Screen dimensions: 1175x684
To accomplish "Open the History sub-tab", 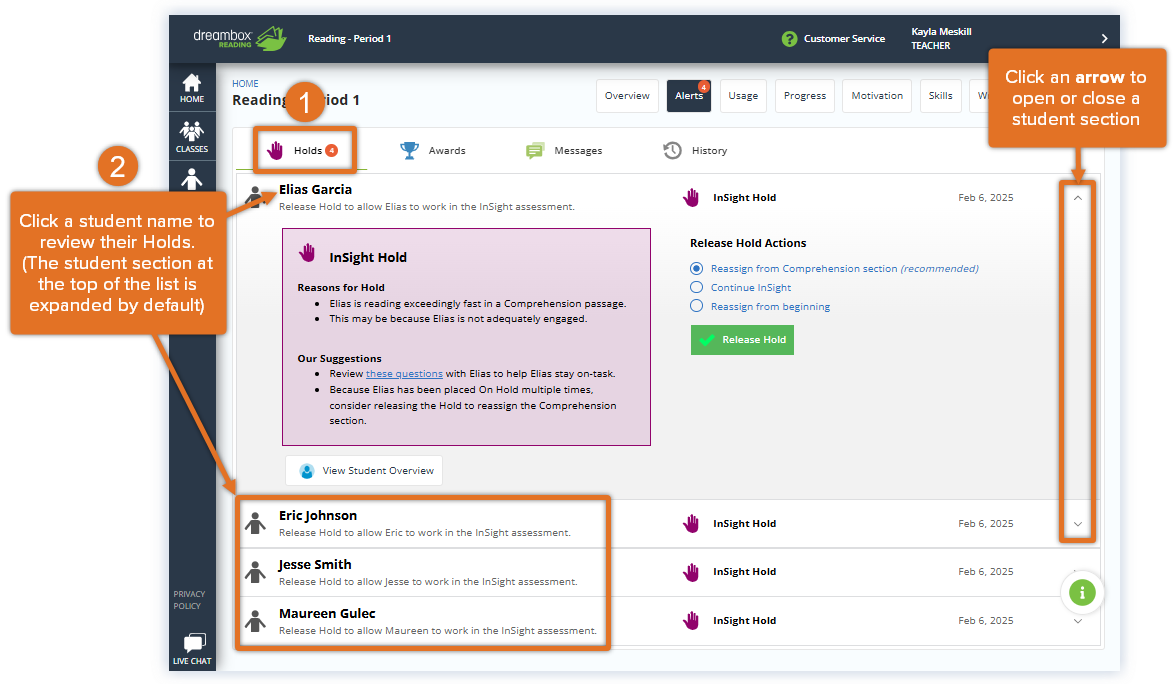I will pyautogui.click(x=695, y=151).
